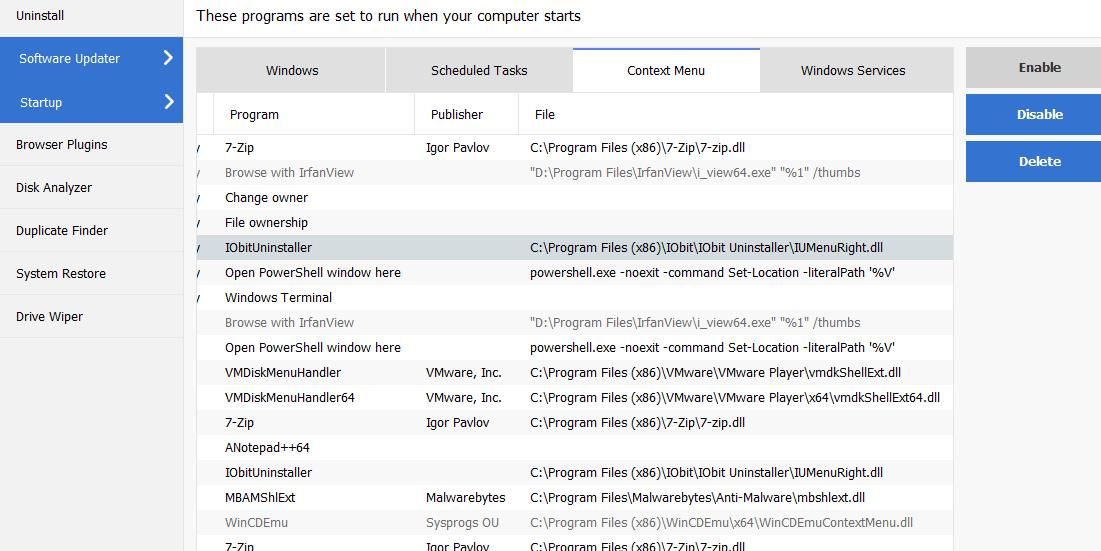Expand the Software Updater chevron arrow
Screen dimensions: 1101x551
tap(168, 58)
